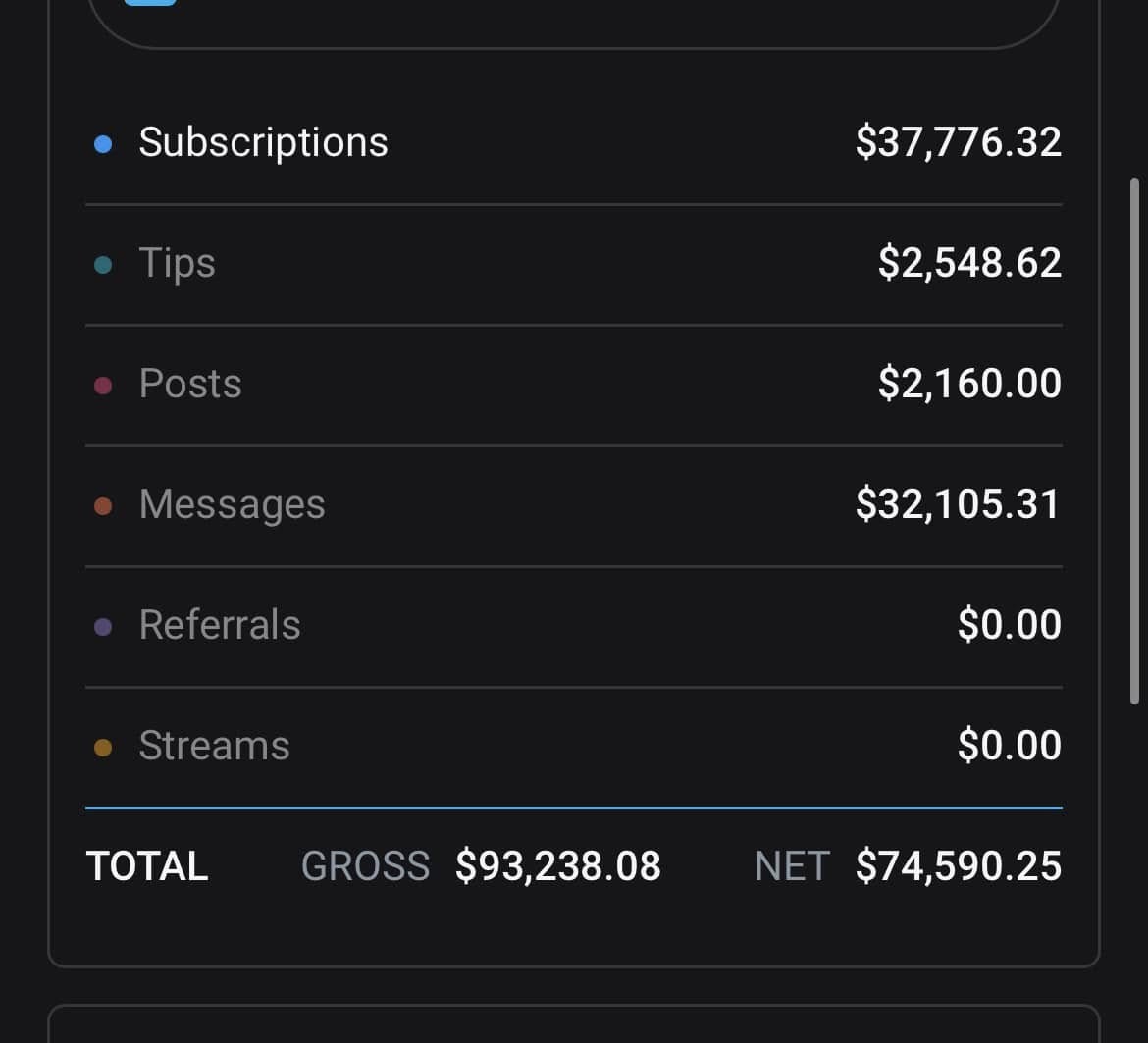Click the $37,776.32 Subscriptions amount

coord(960,141)
